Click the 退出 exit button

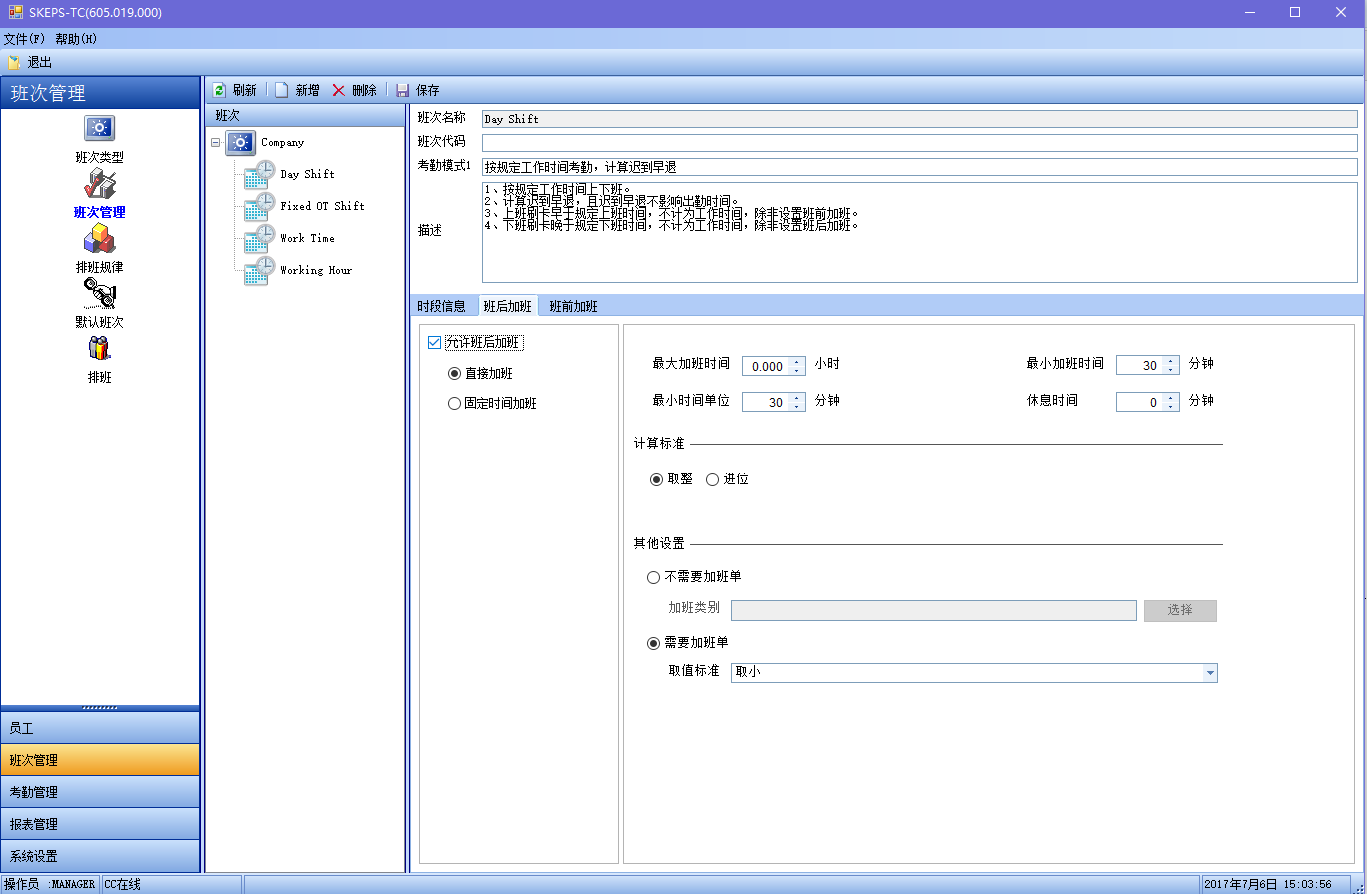(x=30, y=62)
